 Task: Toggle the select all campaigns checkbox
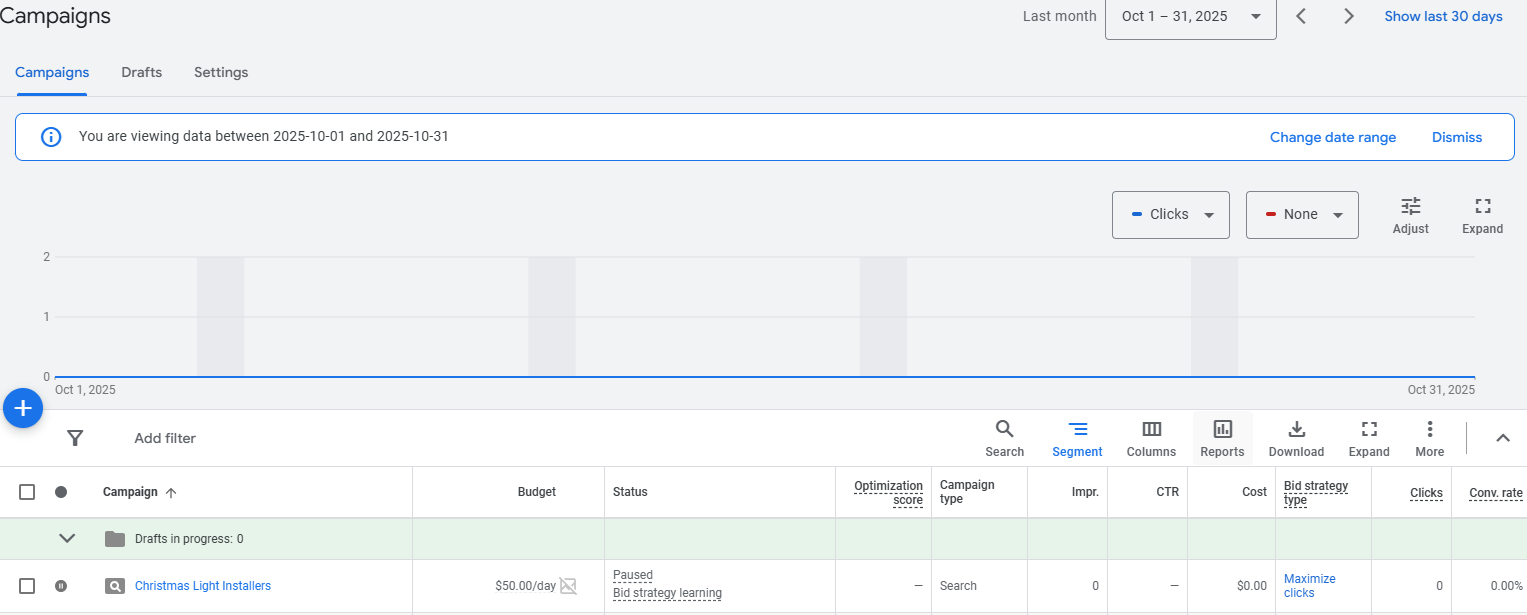click(27, 492)
